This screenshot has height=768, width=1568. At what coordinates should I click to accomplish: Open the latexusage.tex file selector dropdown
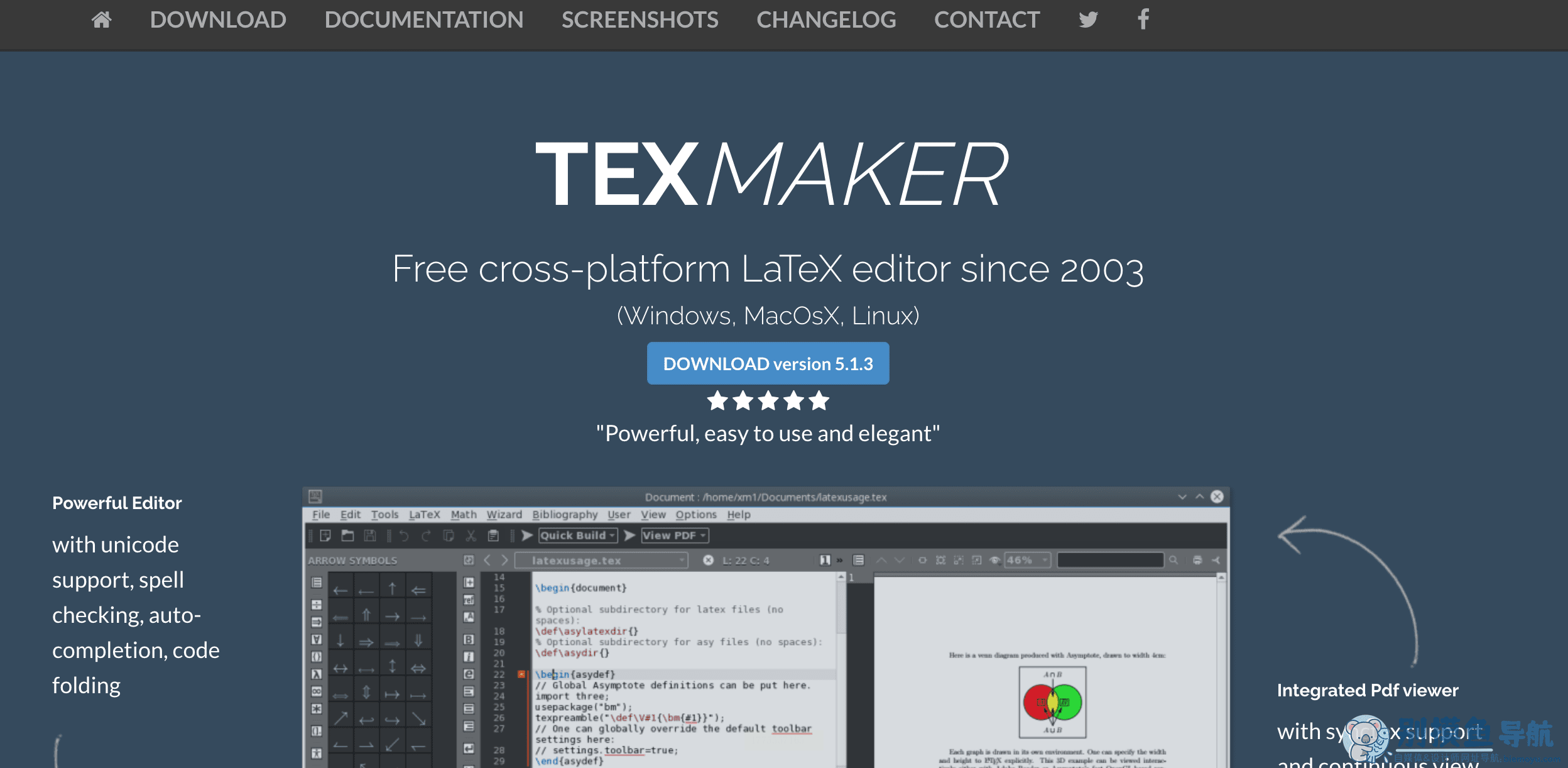[682, 561]
